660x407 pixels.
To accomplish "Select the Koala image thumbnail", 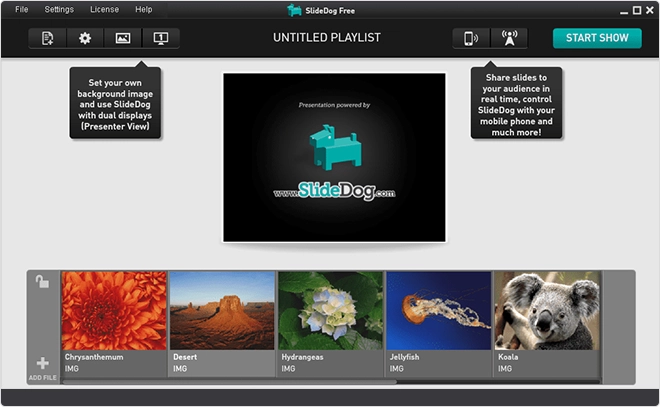I will (x=547, y=311).
